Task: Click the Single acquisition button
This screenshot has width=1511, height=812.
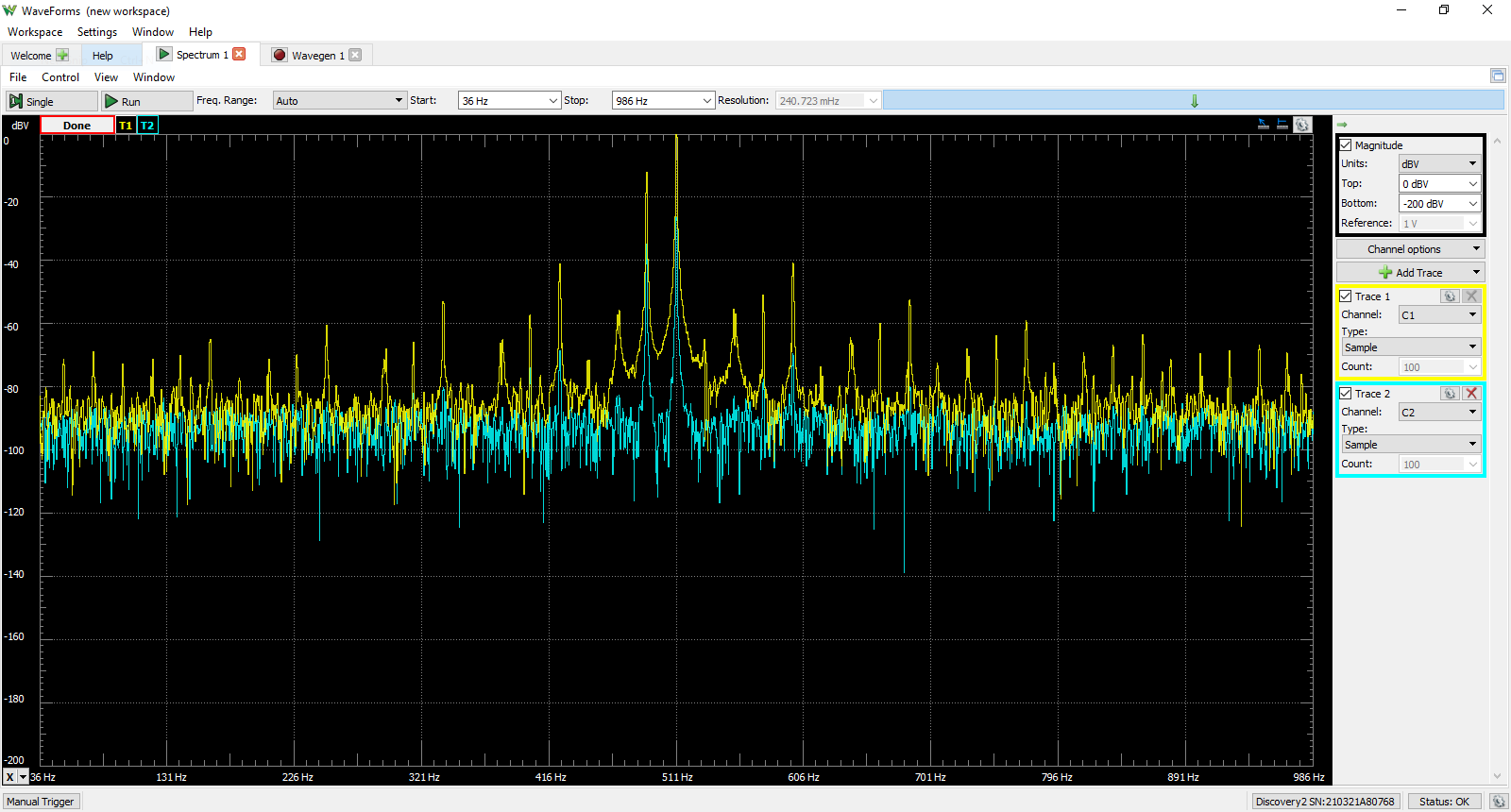Action: pyautogui.click(x=52, y=101)
